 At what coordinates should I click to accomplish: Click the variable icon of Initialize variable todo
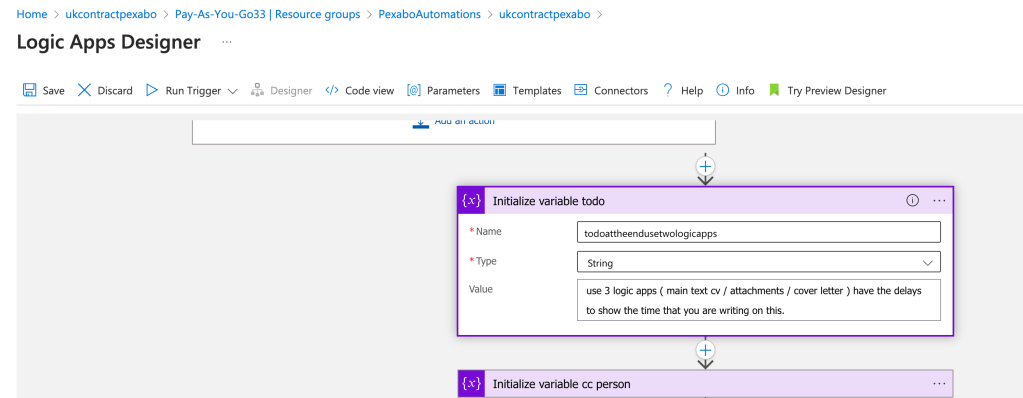(471, 201)
